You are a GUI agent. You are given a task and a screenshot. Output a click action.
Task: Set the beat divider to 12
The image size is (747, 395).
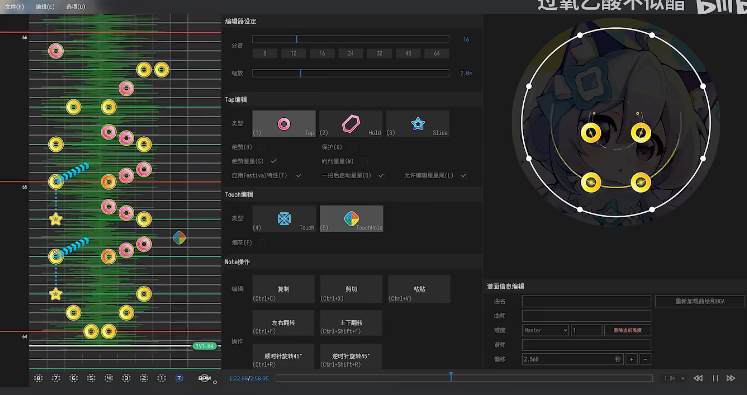[x=293, y=53]
